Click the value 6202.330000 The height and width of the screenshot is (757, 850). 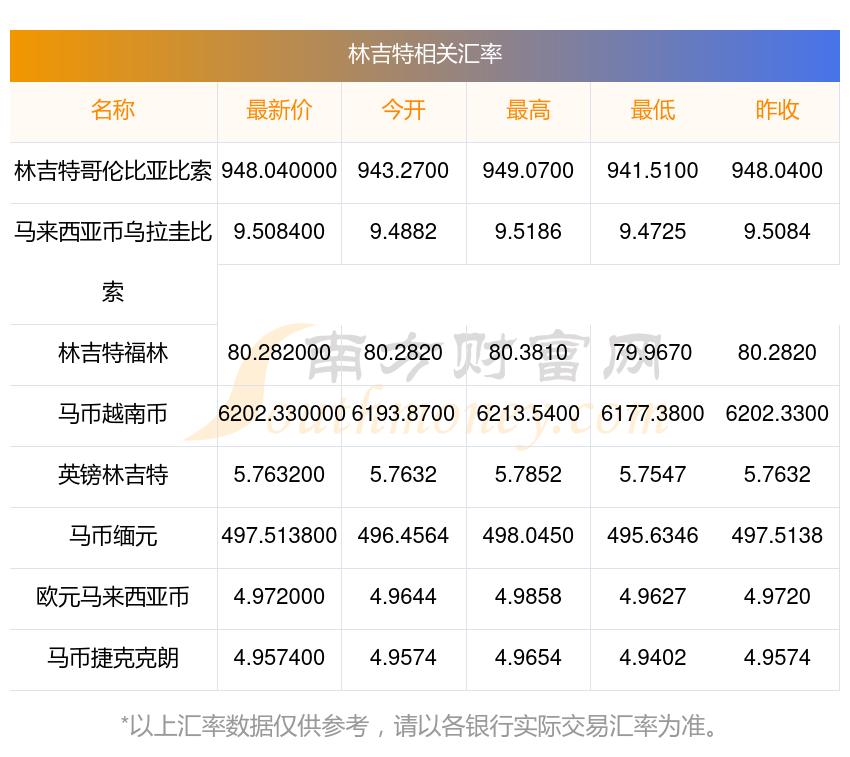coord(282,414)
